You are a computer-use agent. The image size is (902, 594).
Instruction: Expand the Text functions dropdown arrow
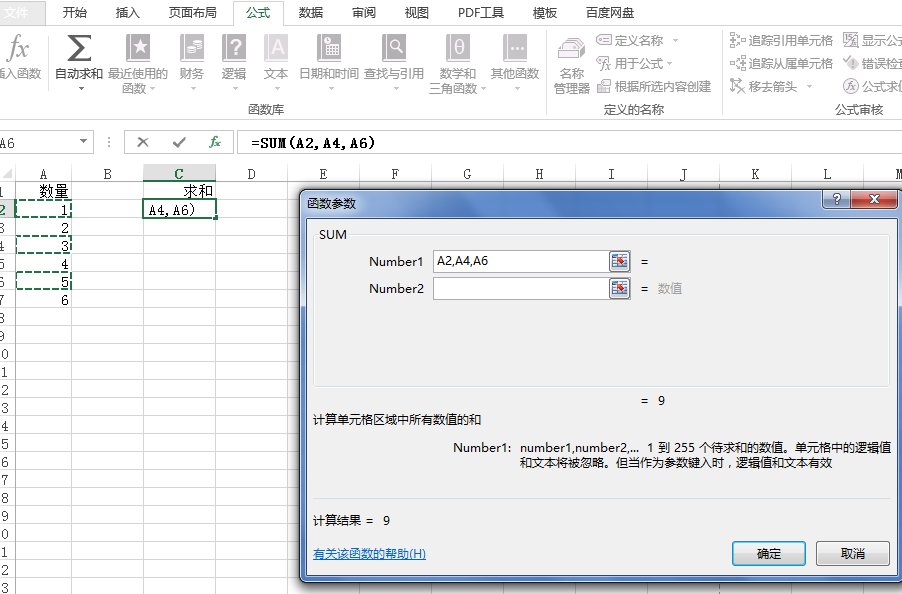pos(277,89)
